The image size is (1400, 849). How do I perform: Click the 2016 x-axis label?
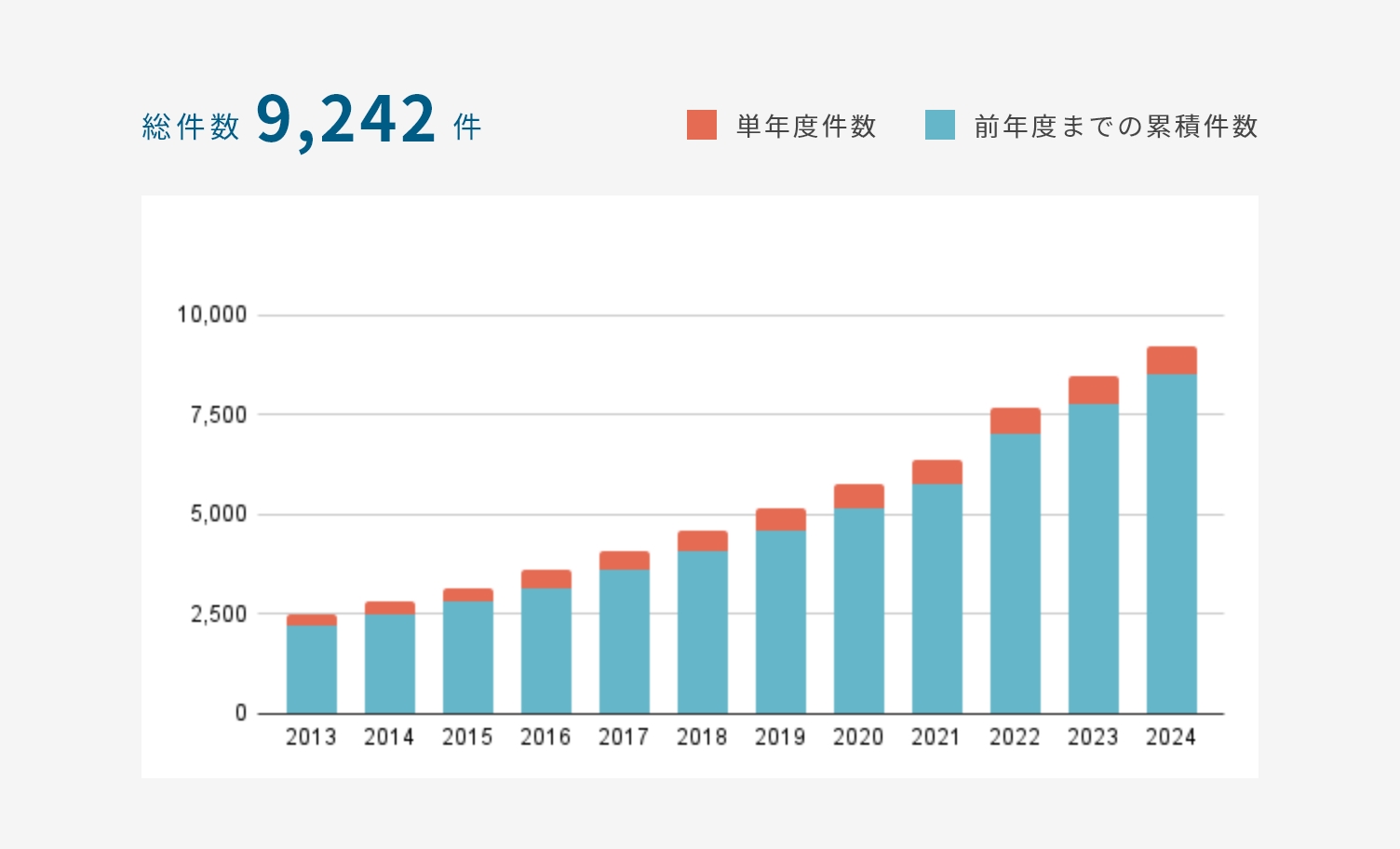click(x=545, y=736)
